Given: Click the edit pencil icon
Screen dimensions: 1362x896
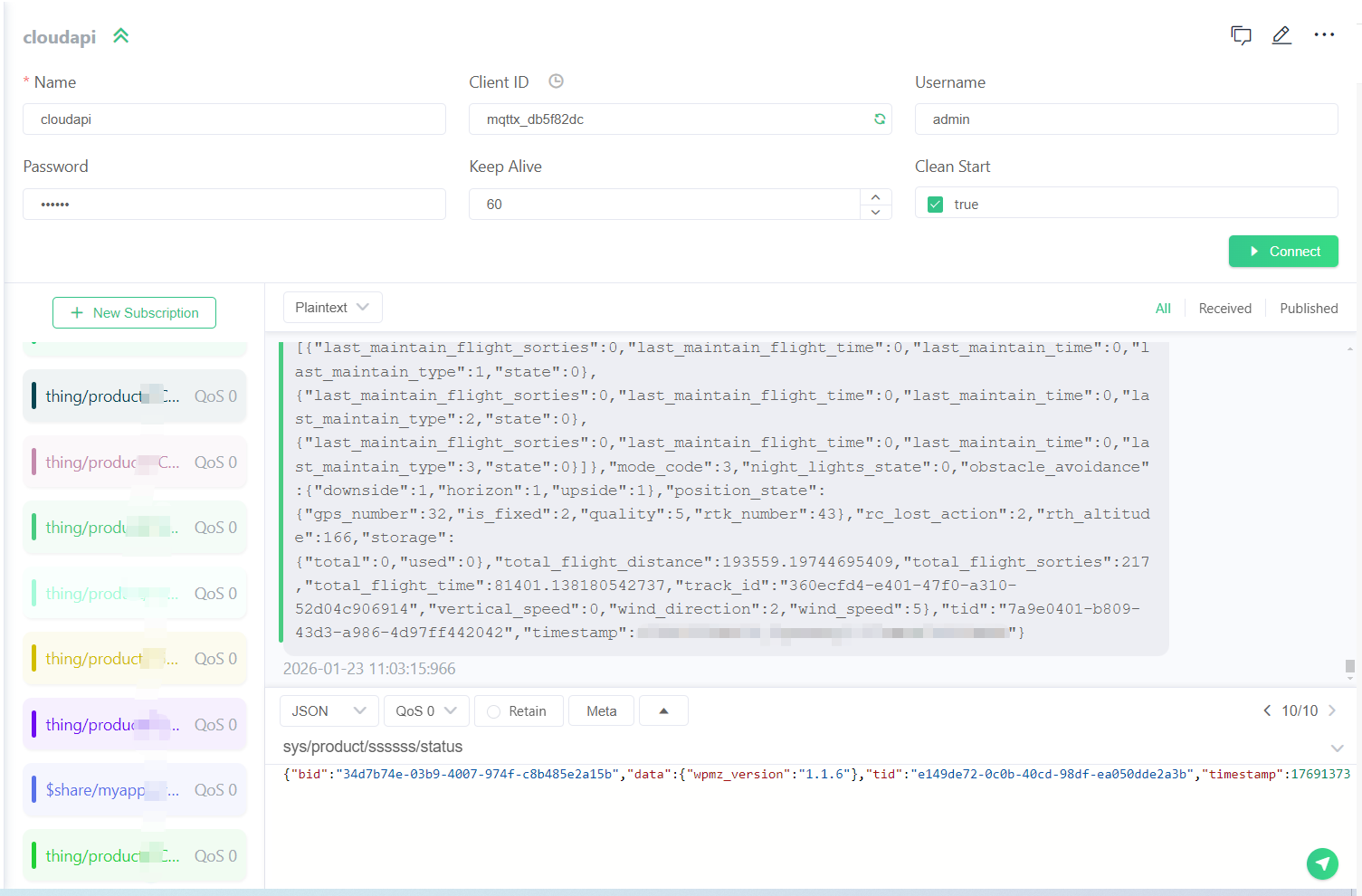Looking at the screenshot, I should tap(1281, 35).
